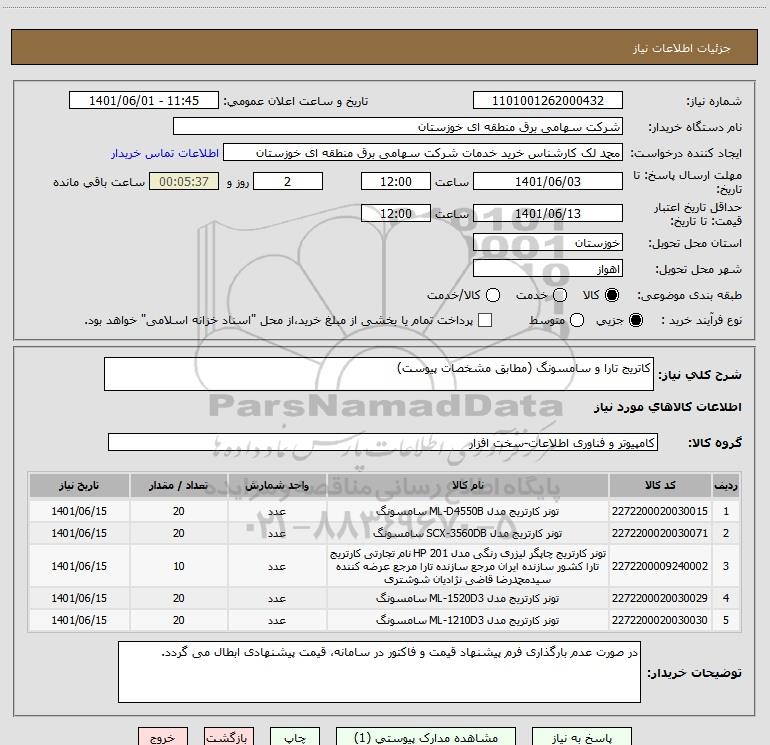Click item name with ML-1520D3 toner
This screenshot has height=745, width=770.
[x=468, y=598]
